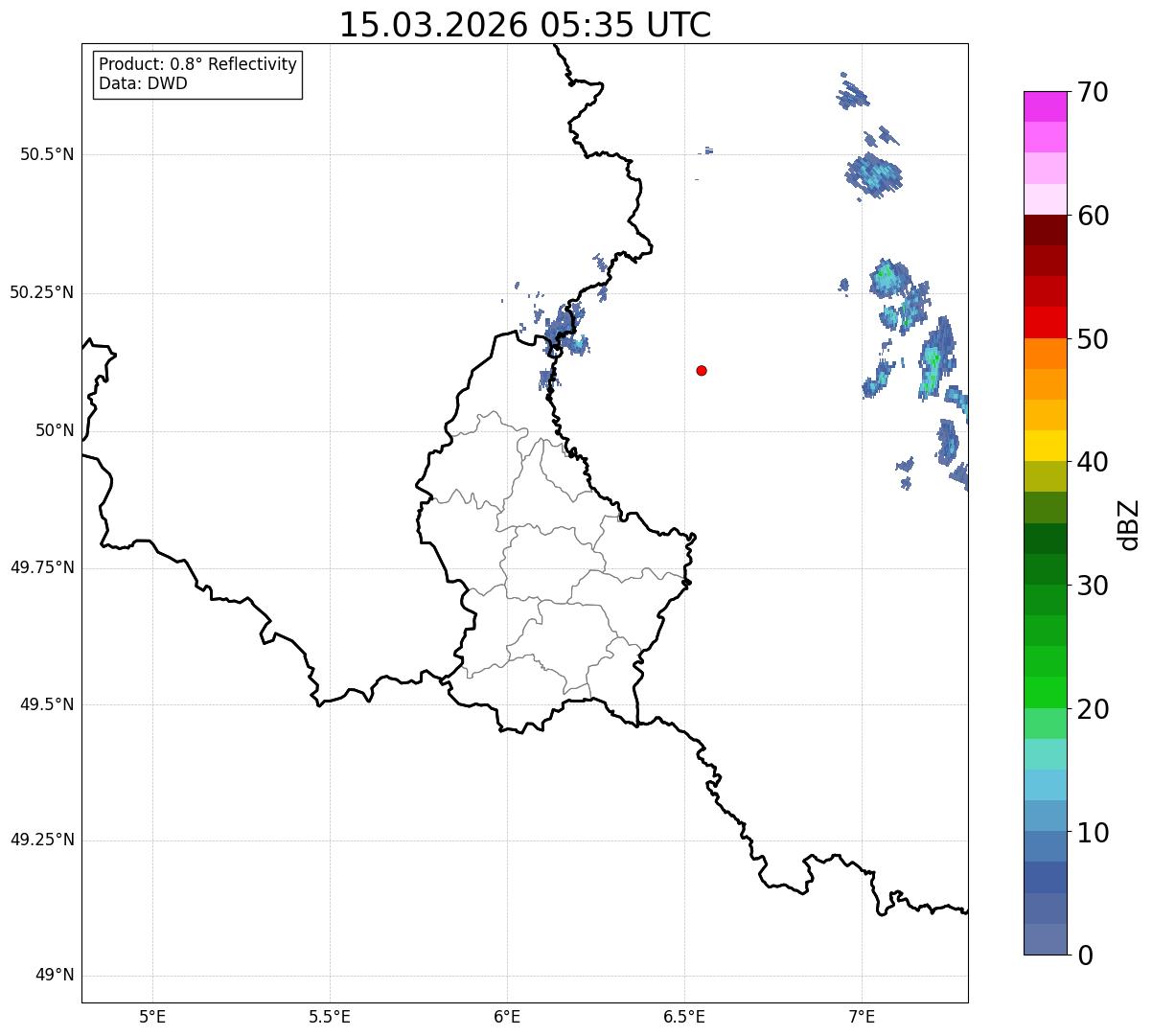Click the red station marker dot
This screenshot has width=1152, height=1036.
pyautogui.click(x=702, y=370)
